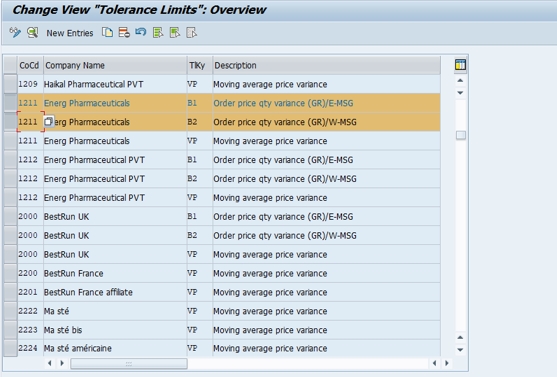This screenshot has width=557, height=377.
Task: Click the select-all corner cell left of CoCd
Action: point(10,65)
